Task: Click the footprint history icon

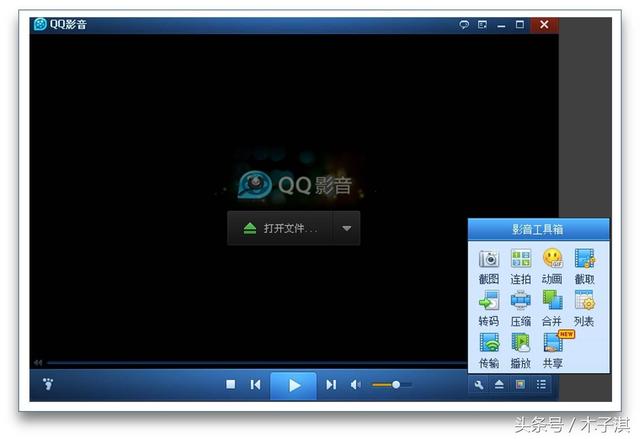Action: tap(48, 384)
